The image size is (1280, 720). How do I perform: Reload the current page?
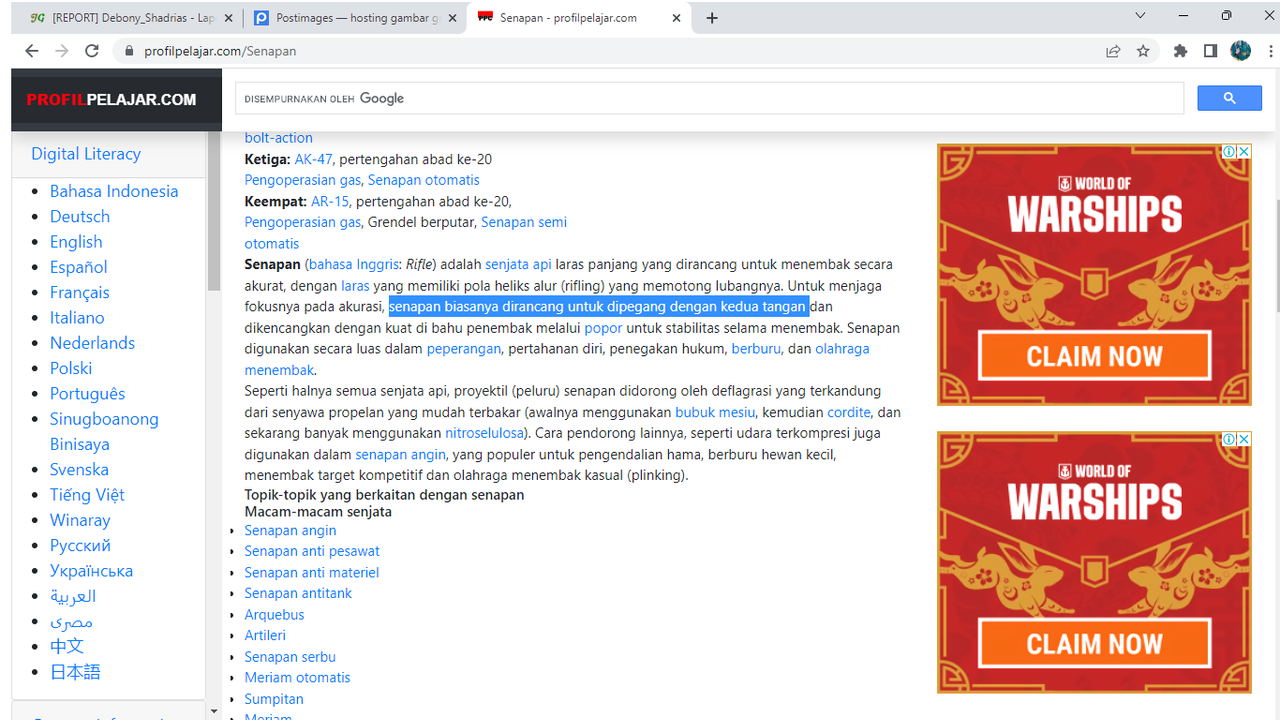point(92,51)
